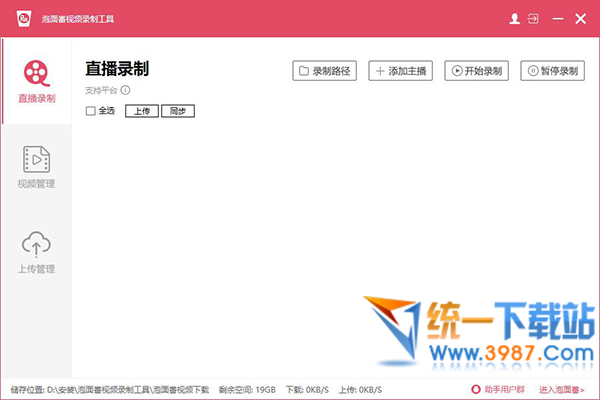This screenshot has width=600, height=400.
Task: Close the recorder window
Action: coord(580,18)
